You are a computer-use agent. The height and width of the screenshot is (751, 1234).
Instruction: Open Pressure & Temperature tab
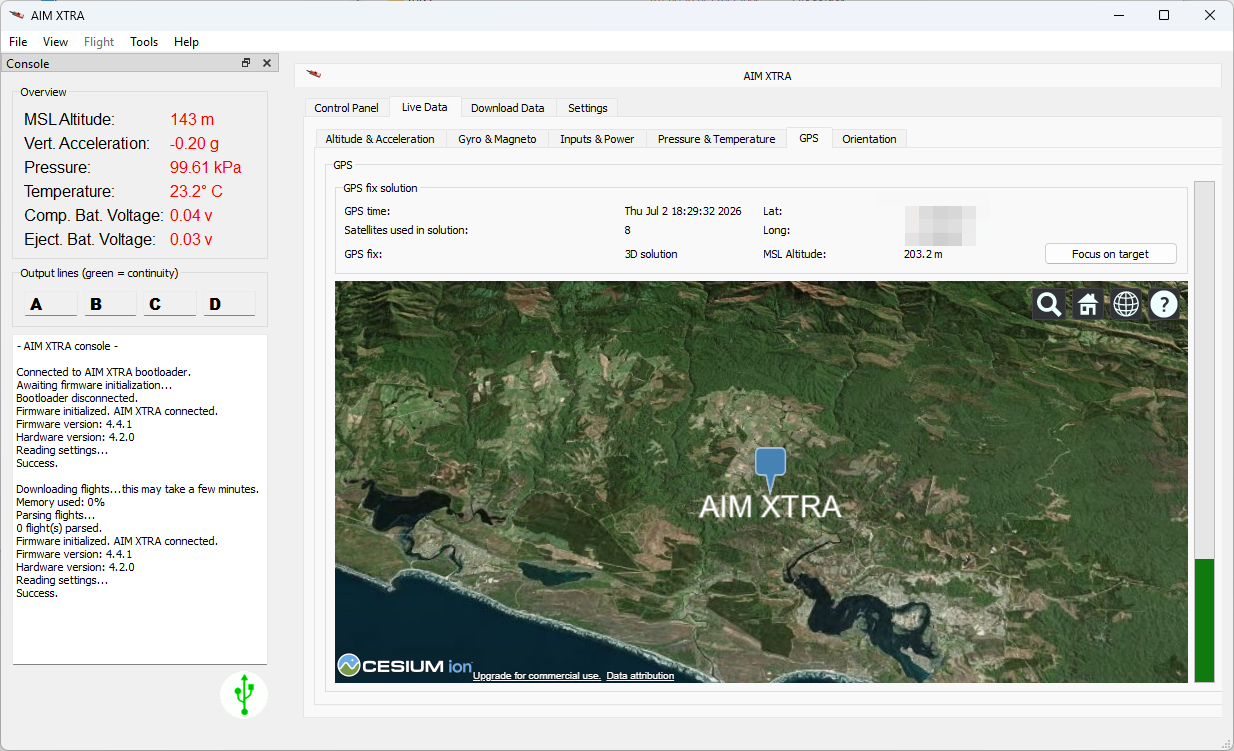point(716,139)
